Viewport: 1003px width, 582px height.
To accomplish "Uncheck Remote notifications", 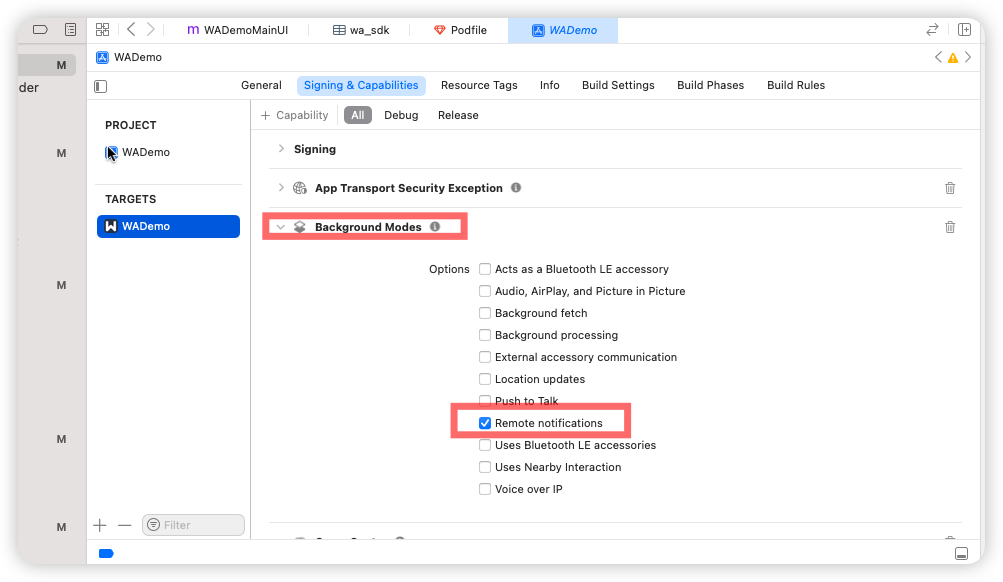I will point(485,423).
